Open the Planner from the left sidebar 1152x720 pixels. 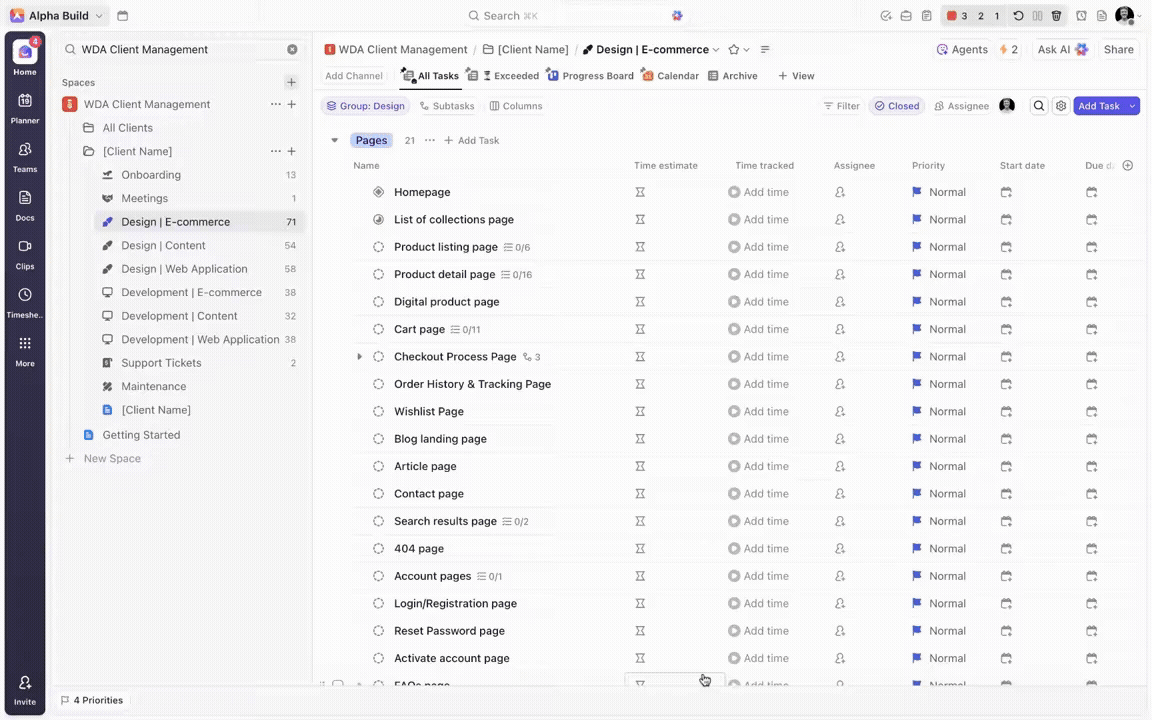click(25, 107)
